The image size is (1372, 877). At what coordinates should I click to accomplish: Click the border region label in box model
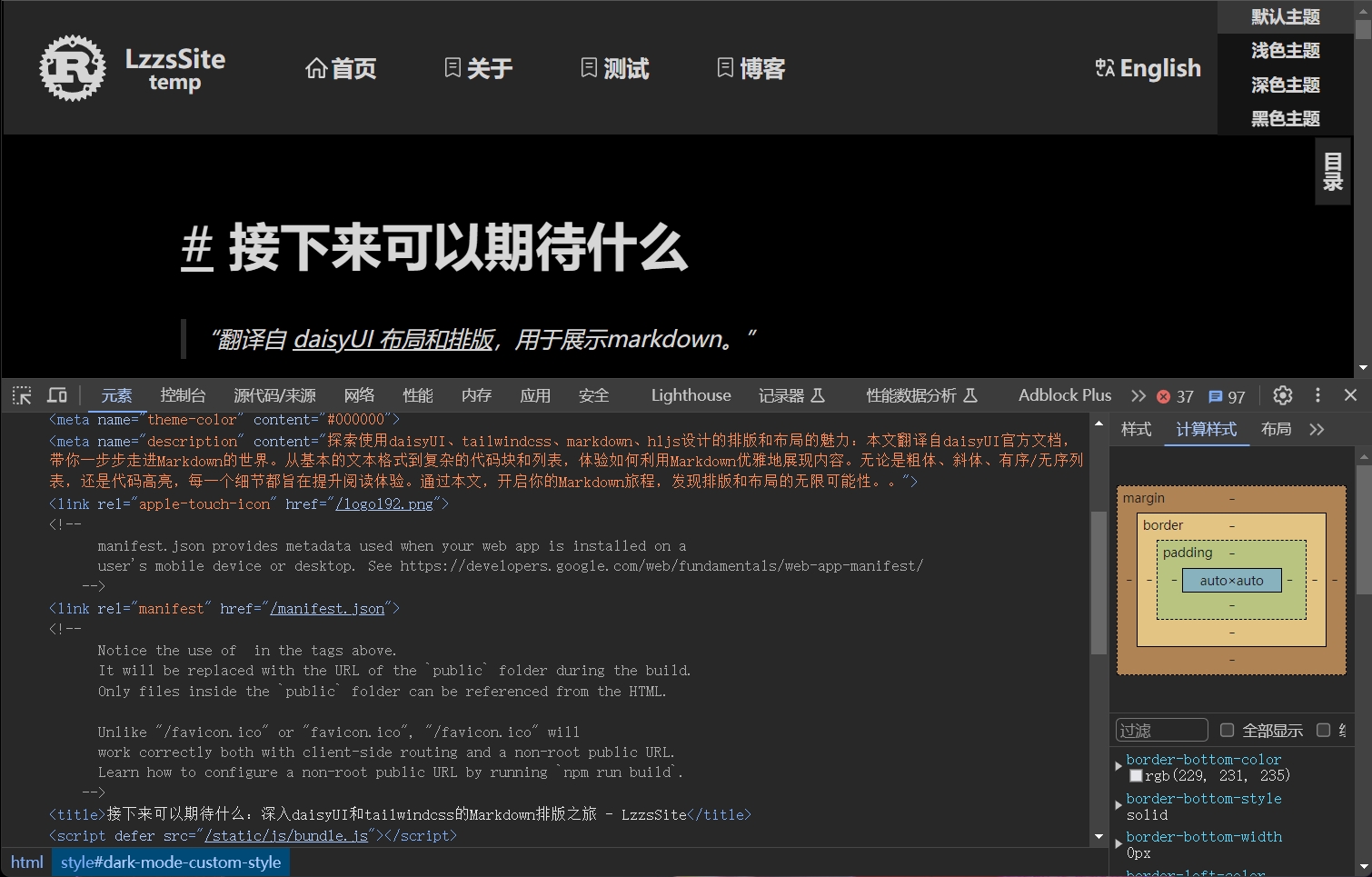(1163, 525)
